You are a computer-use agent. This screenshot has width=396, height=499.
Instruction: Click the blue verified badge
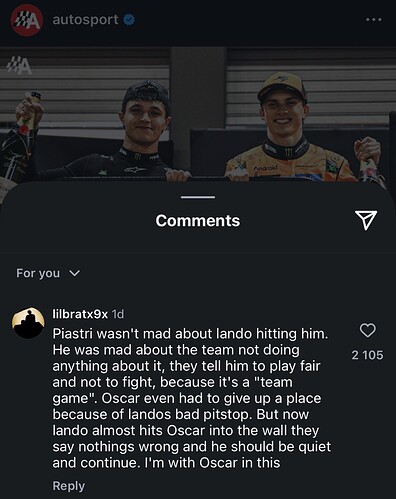(x=129, y=20)
